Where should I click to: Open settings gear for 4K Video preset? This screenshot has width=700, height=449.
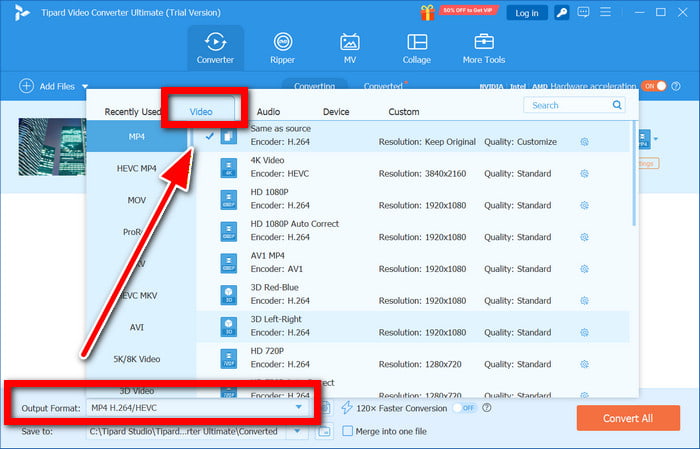click(x=584, y=172)
